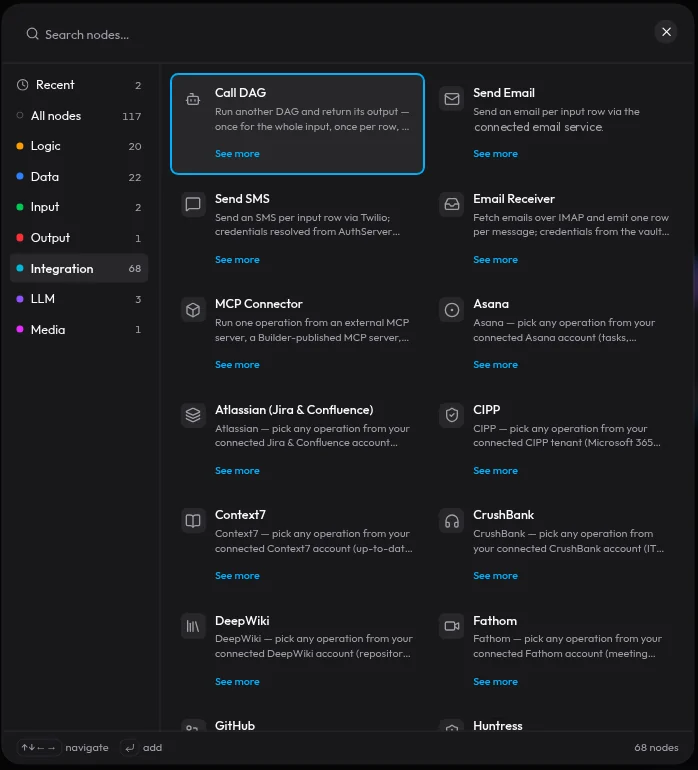Viewport: 698px width, 770px height.
Task: Select the Input category
Action: tap(79, 207)
